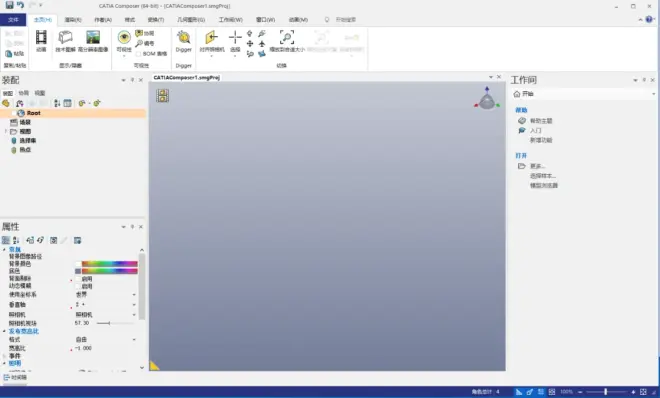Click the background color gradient swatch
Viewport: 660px width, 398px height.
(109, 264)
